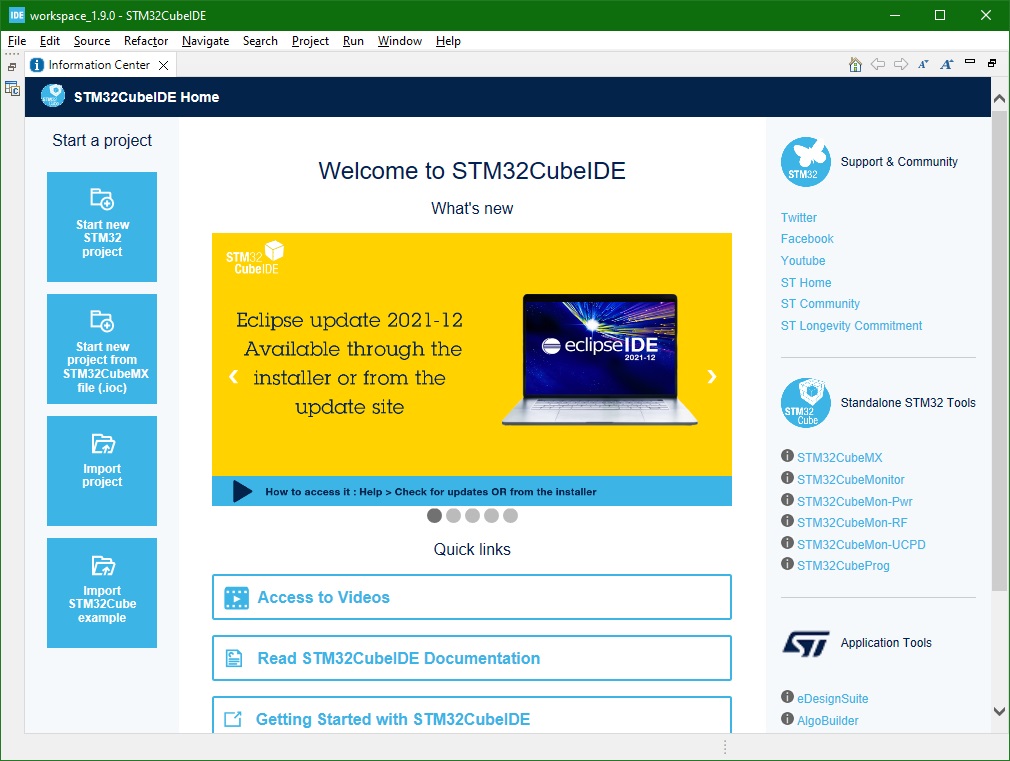
Task: Open the STM32CubeMonitor link
Action: pyautogui.click(x=850, y=480)
